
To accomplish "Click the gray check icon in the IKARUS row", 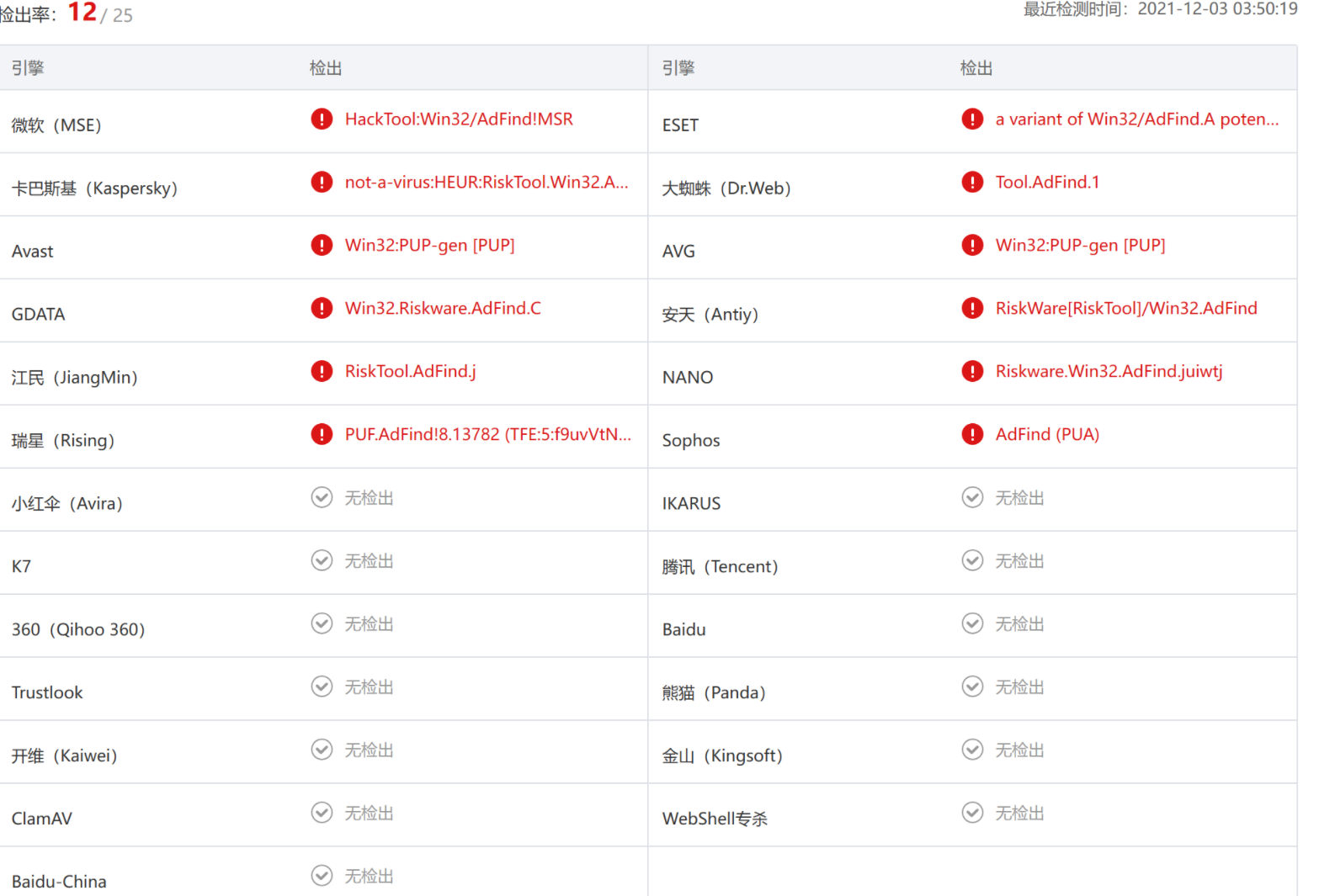I will (x=972, y=497).
